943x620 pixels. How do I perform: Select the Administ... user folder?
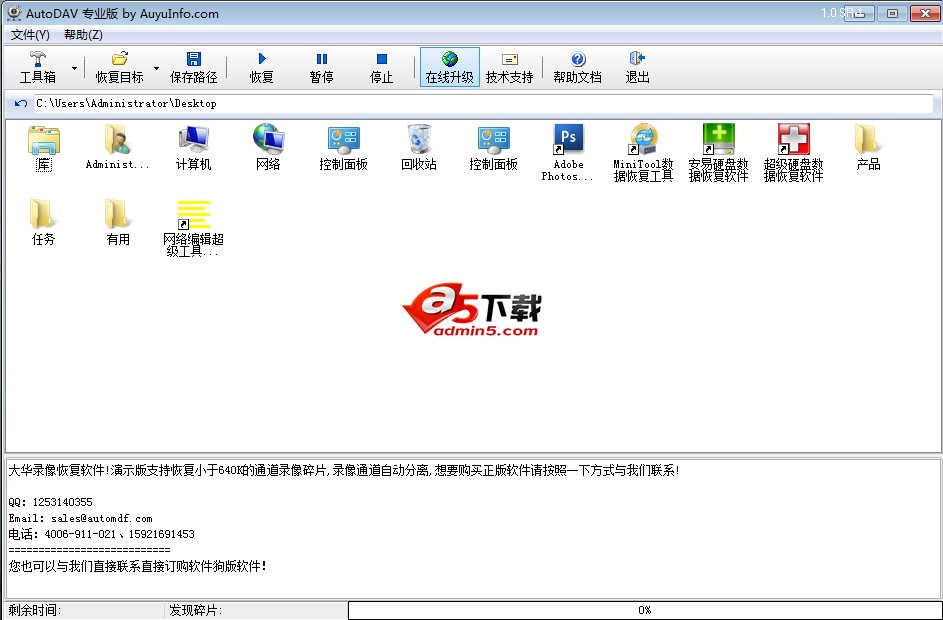(x=117, y=148)
